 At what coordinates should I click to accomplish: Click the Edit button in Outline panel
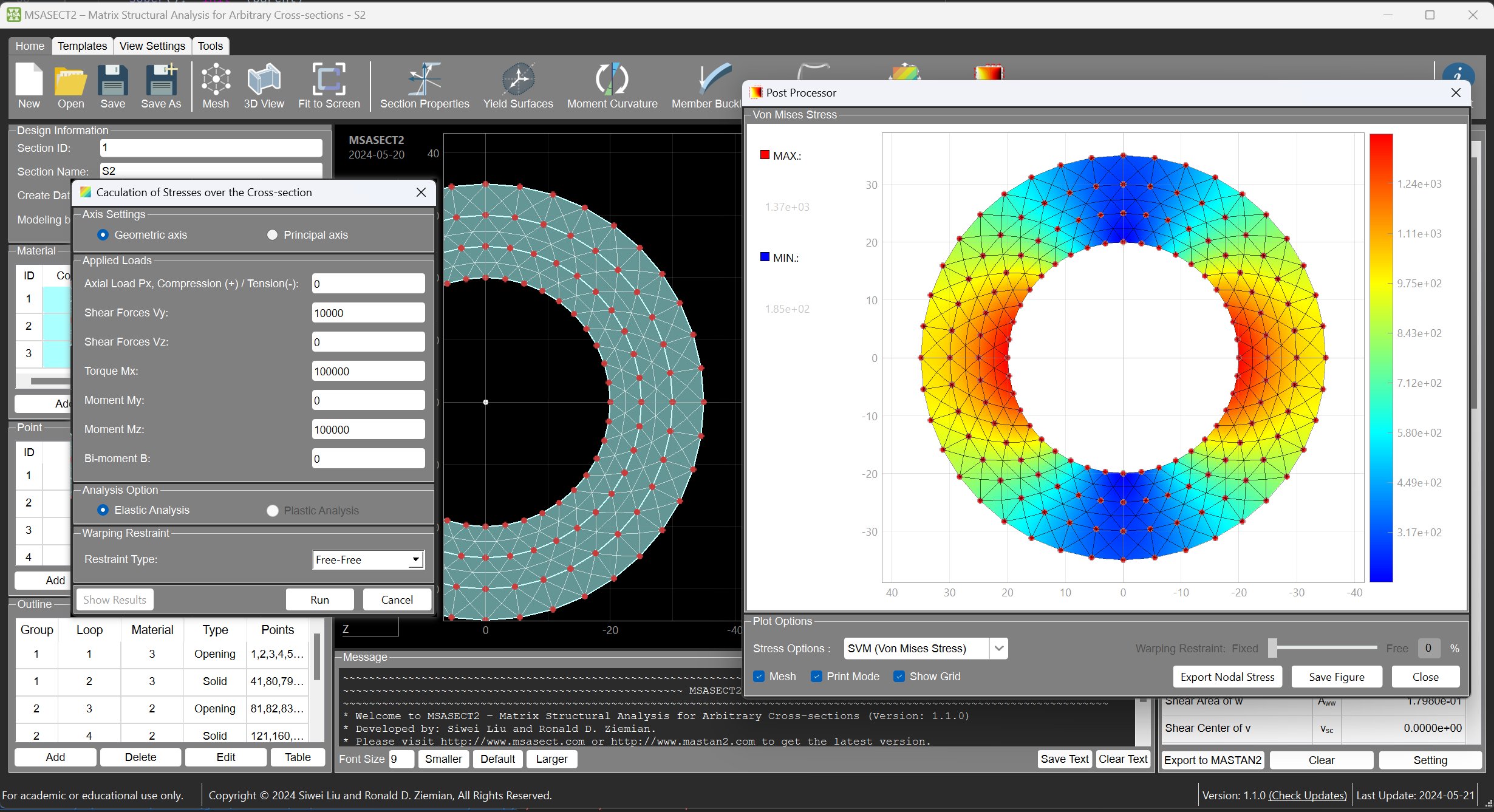pyautogui.click(x=225, y=757)
